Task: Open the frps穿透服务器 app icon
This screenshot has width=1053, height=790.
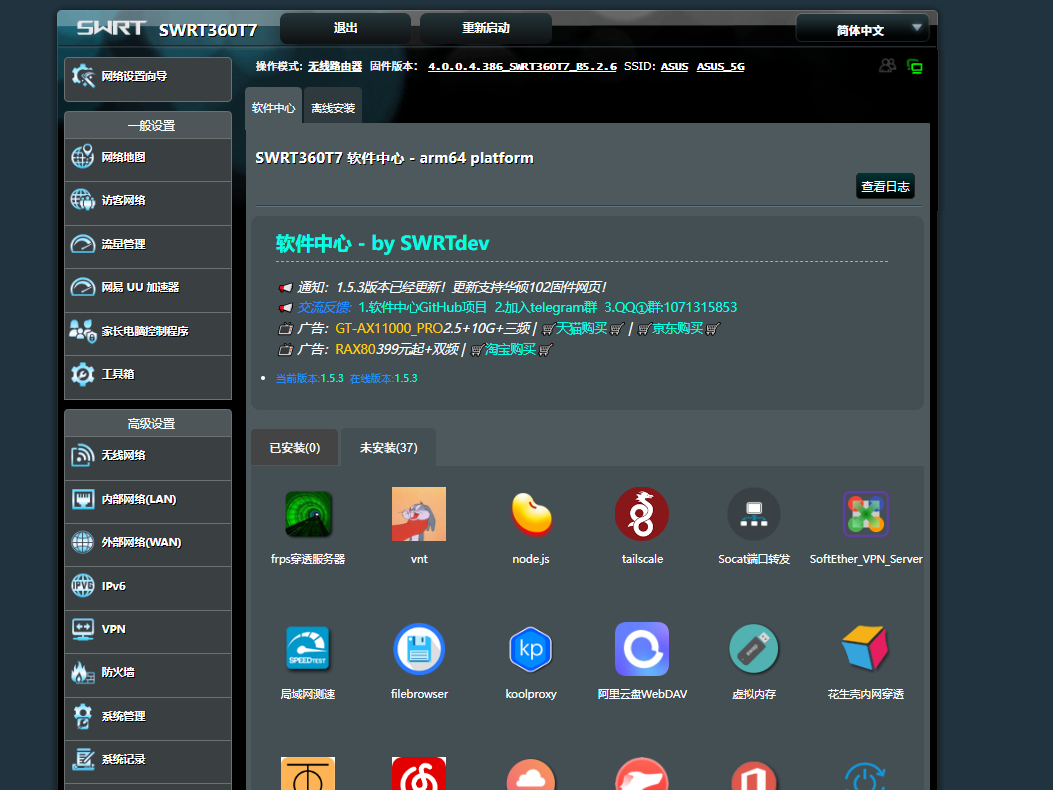Action: (x=308, y=515)
